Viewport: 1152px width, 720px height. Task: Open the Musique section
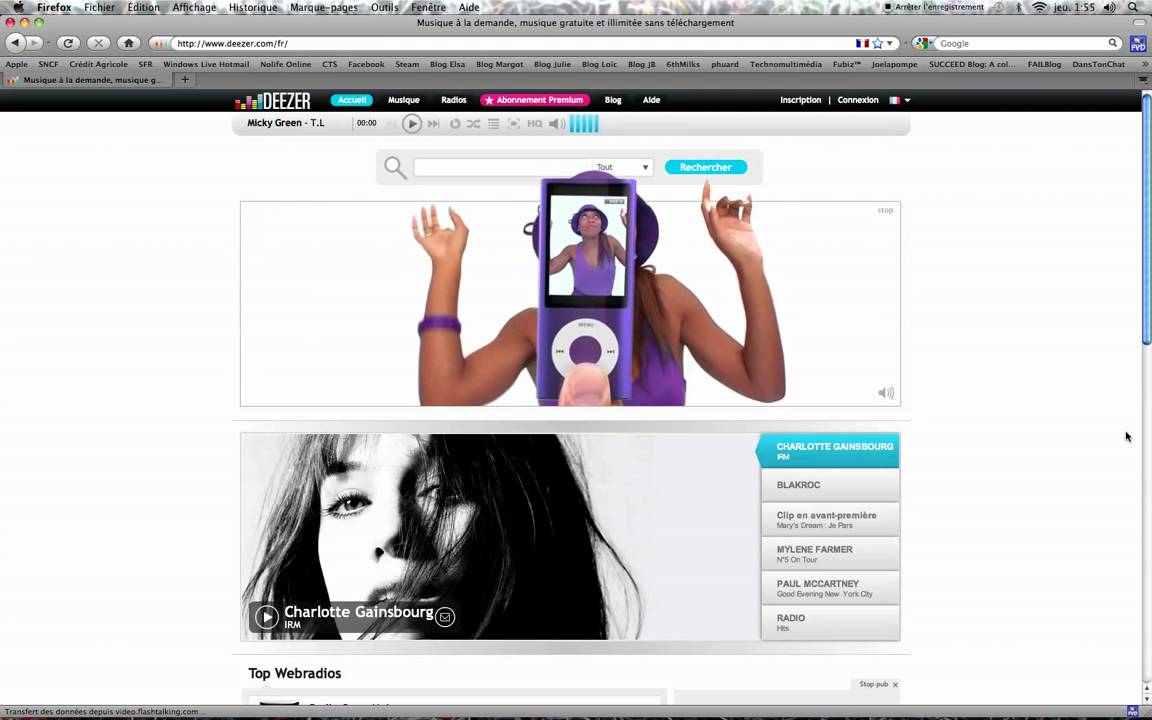[x=403, y=100]
